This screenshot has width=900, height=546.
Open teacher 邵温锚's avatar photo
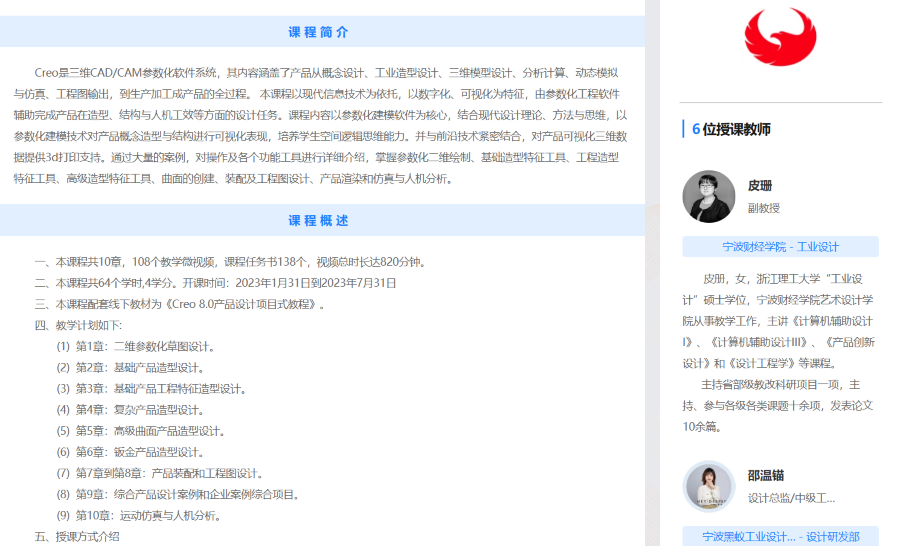pyautogui.click(x=708, y=486)
